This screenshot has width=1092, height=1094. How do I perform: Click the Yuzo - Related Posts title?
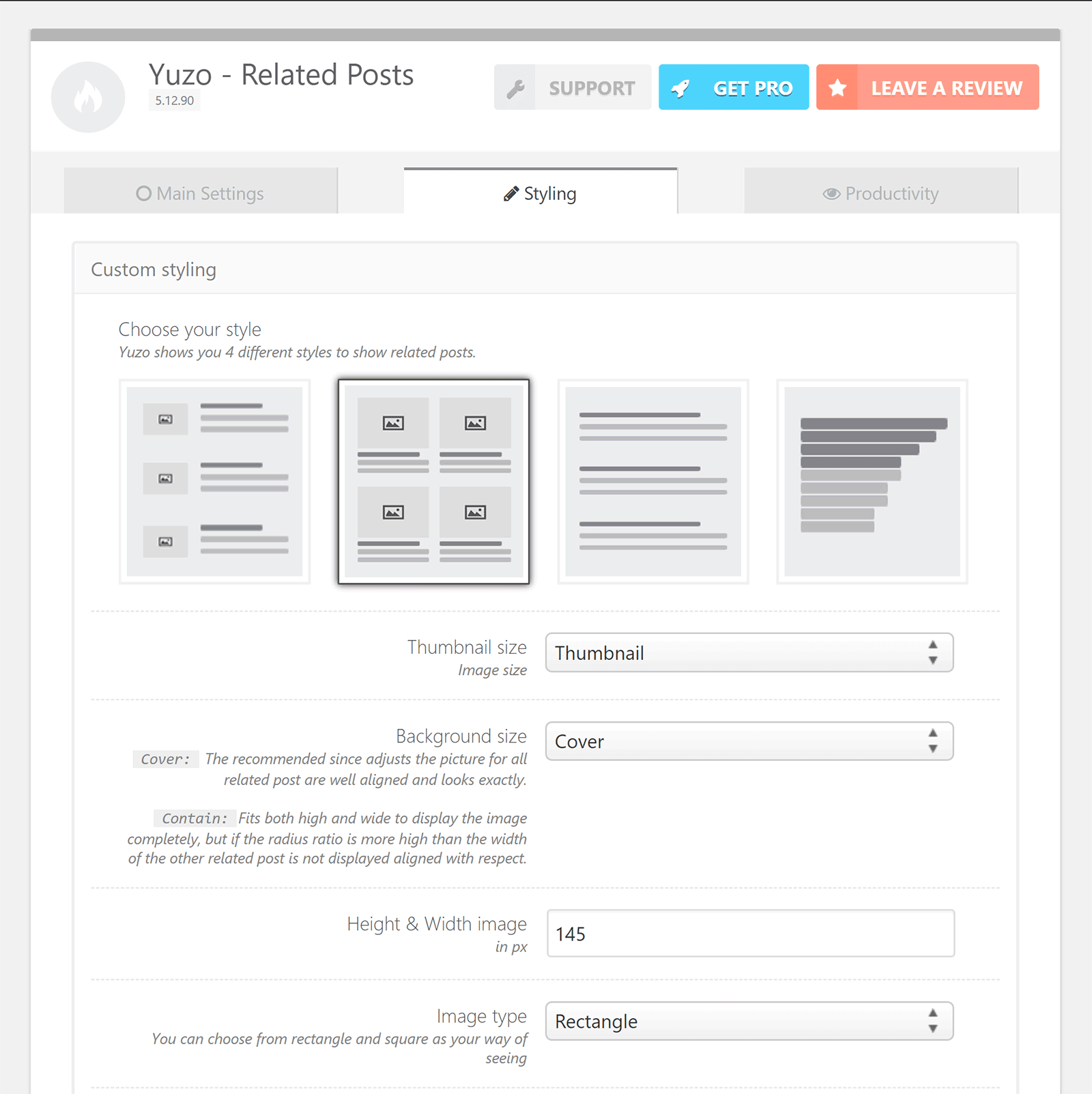(x=281, y=74)
